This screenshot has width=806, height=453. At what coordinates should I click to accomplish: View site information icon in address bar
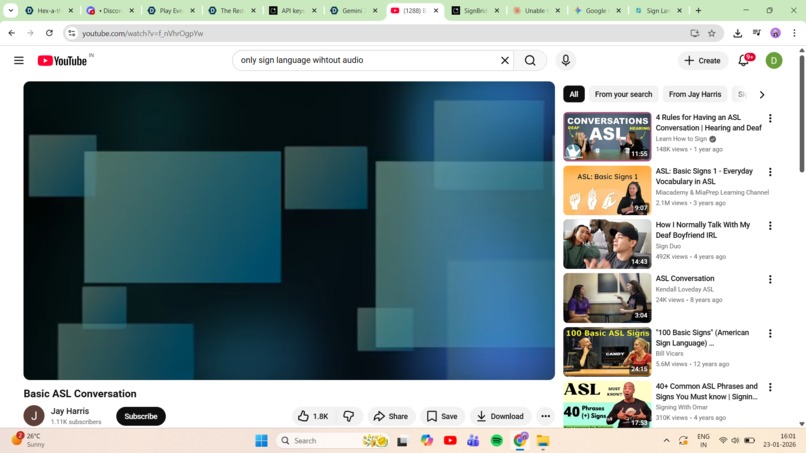[x=71, y=33]
